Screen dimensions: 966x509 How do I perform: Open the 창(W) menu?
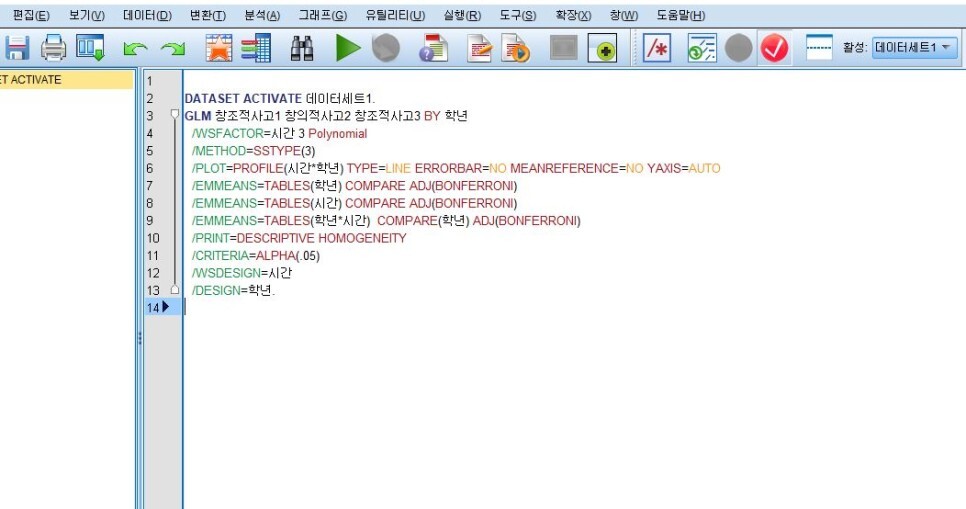point(623,15)
